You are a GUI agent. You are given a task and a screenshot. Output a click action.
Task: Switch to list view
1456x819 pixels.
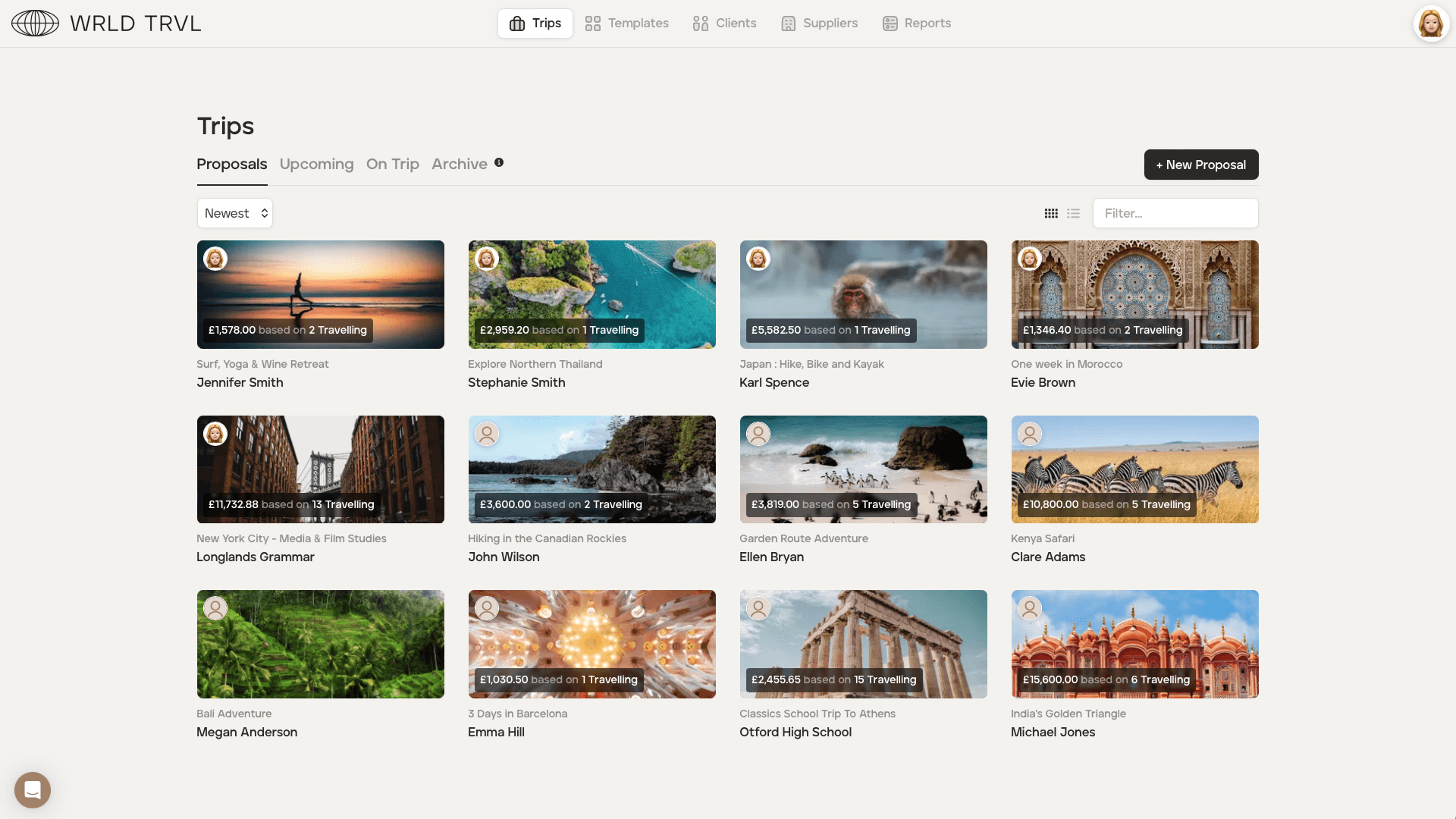tap(1073, 214)
